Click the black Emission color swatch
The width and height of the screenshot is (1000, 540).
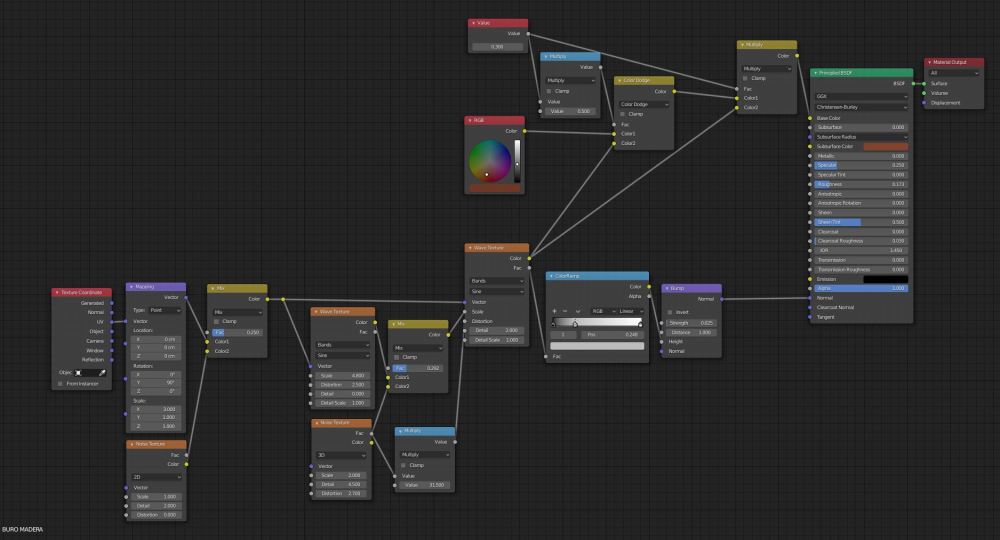click(x=885, y=279)
